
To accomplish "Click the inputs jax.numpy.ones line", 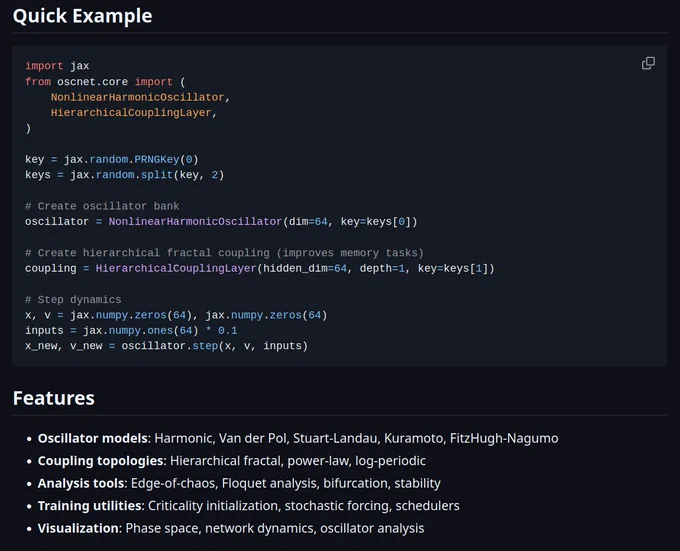I will 131,331.
